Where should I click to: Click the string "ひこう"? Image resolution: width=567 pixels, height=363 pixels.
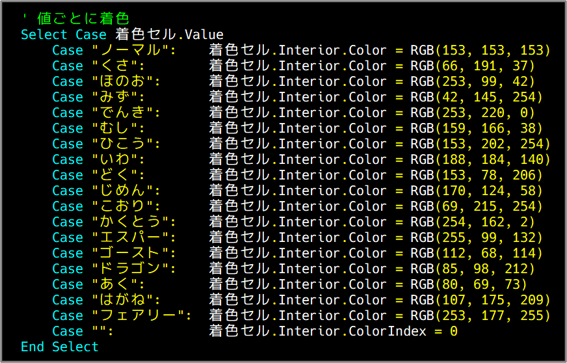(x=122, y=144)
